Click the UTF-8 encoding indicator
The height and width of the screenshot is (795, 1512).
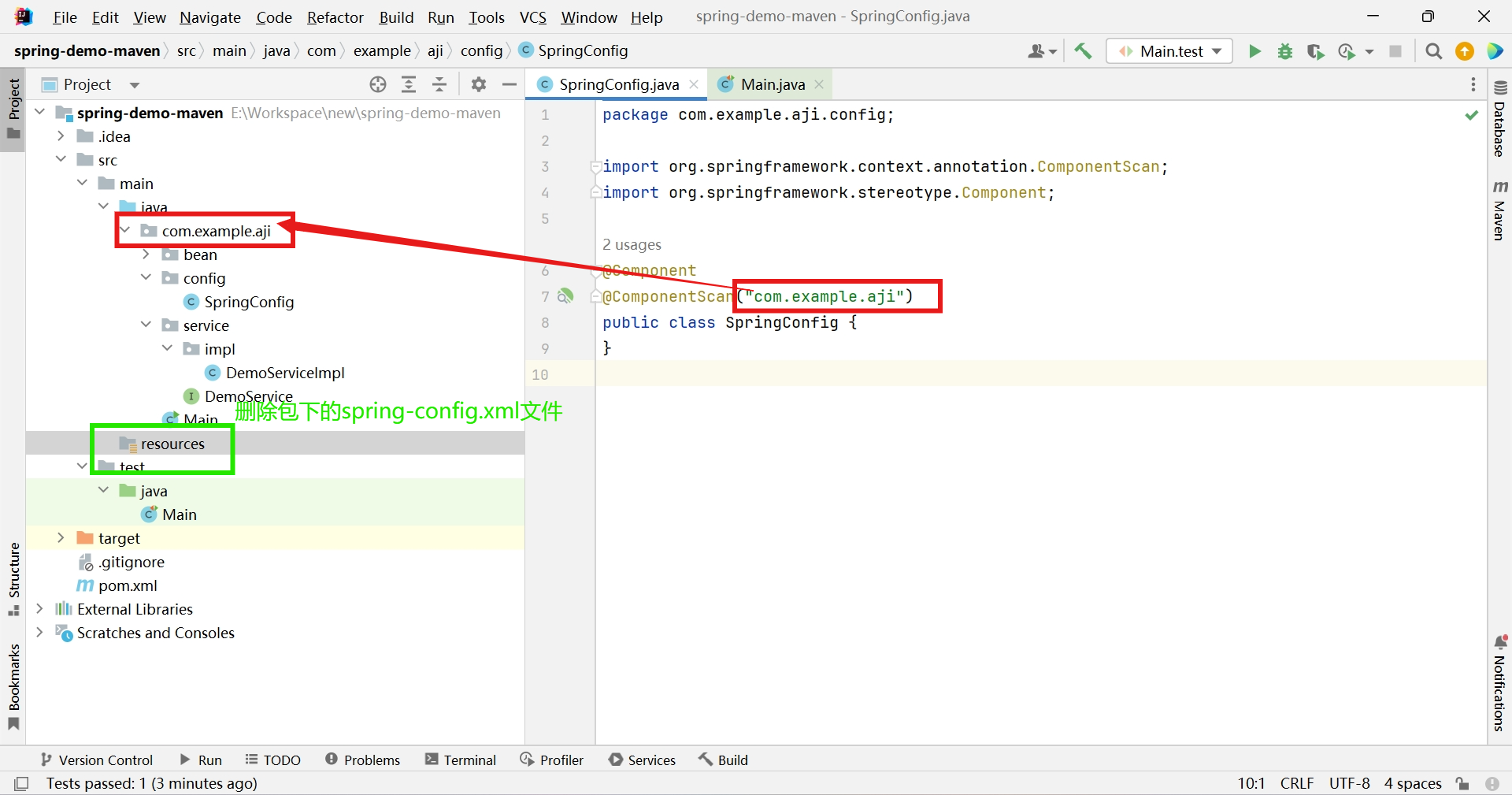tap(1349, 783)
